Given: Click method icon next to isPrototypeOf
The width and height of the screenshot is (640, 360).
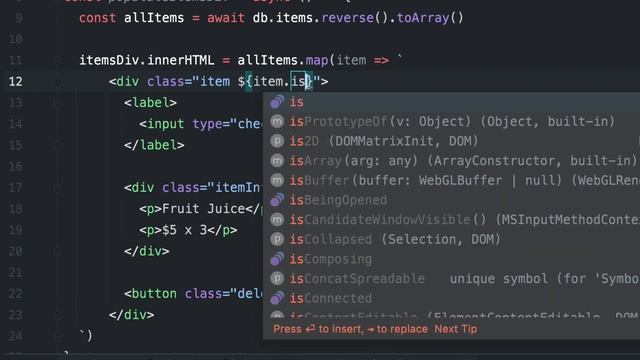Looking at the screenshot, I should point(277,121).
